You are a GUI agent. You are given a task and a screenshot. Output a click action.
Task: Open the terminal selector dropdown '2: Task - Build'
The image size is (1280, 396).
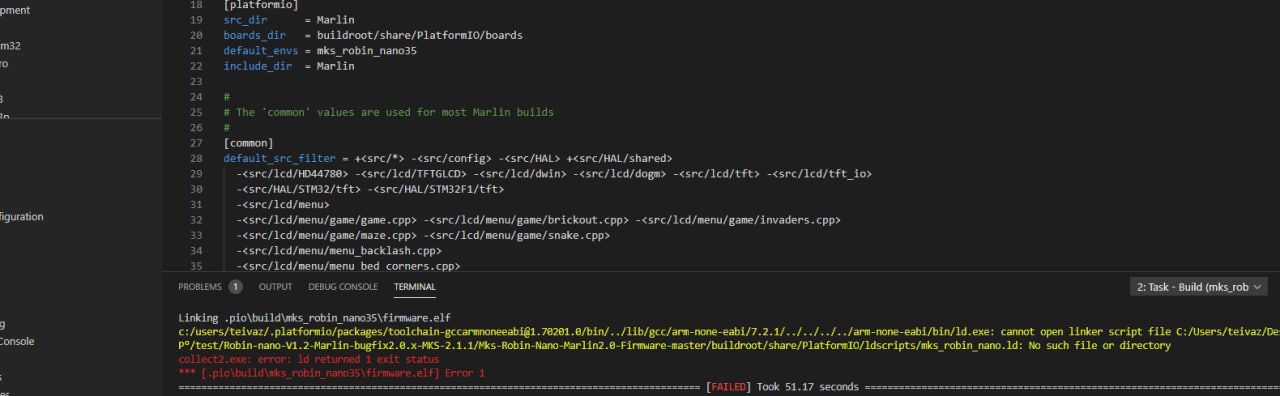(x=1199, y=286)
